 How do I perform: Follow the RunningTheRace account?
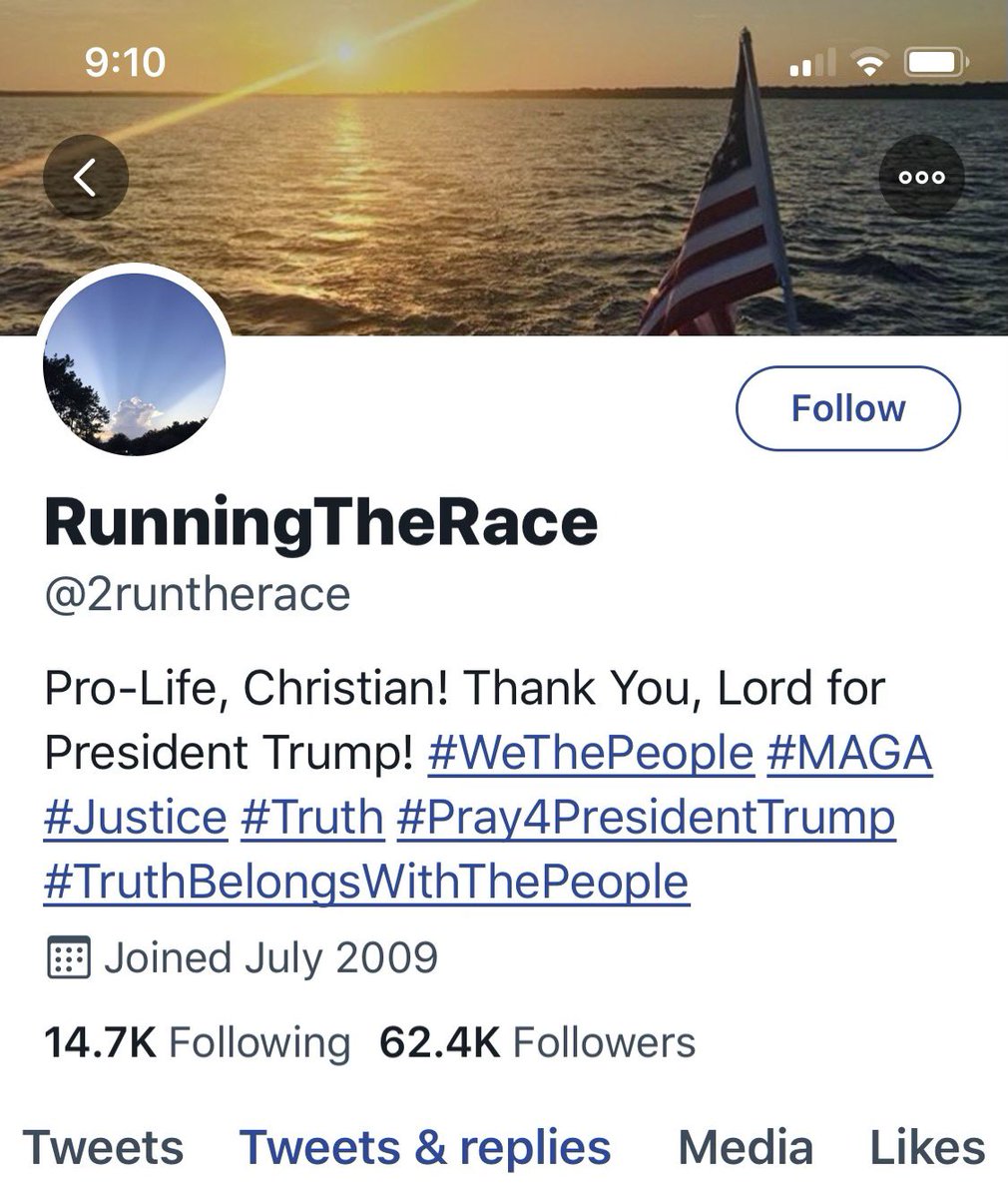pyautogui.click(x=847, y=408)
